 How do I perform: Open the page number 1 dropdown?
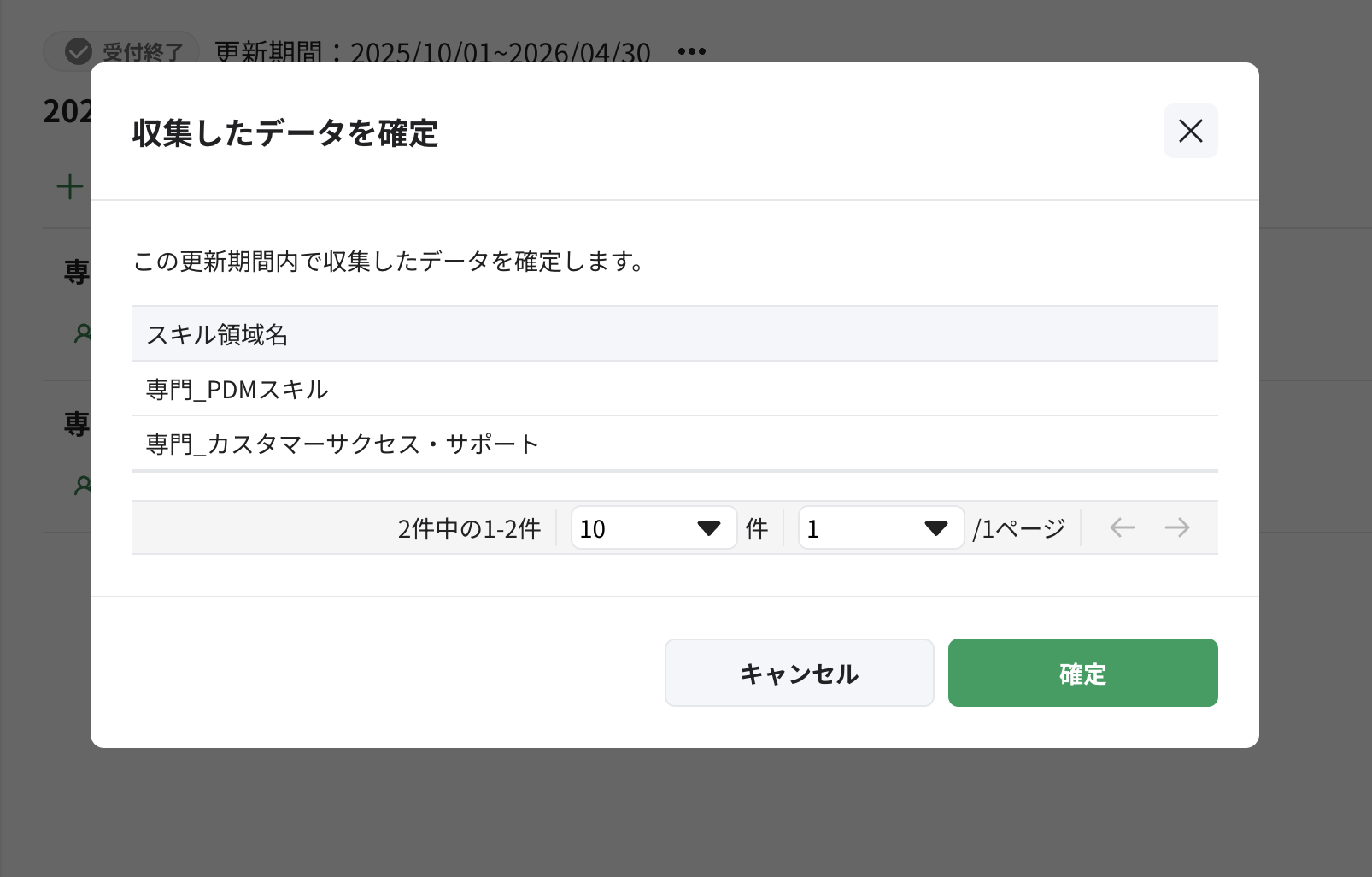[881, 528]
